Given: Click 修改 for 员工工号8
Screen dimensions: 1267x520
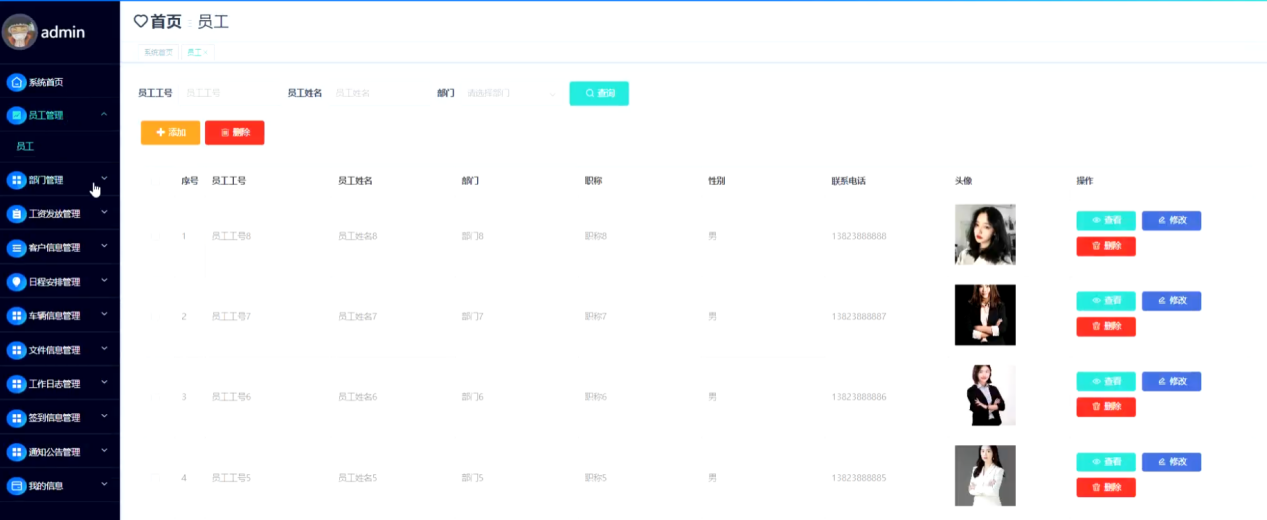Looking at the screenshot, I should tap(1172, 220).
